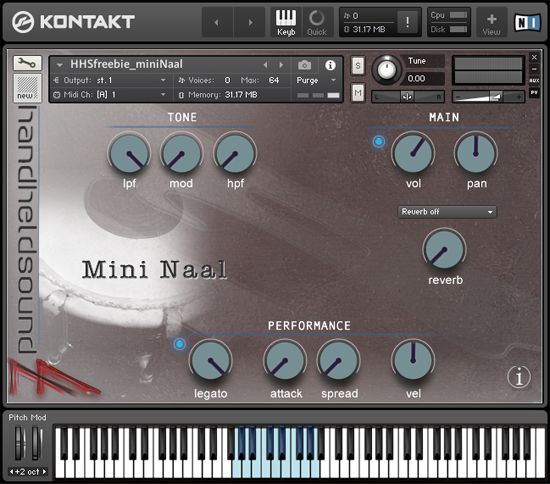The height and width of the screenshot is (484, 550).
Task: Adjust the header volume slider
Action: (488, 97)
